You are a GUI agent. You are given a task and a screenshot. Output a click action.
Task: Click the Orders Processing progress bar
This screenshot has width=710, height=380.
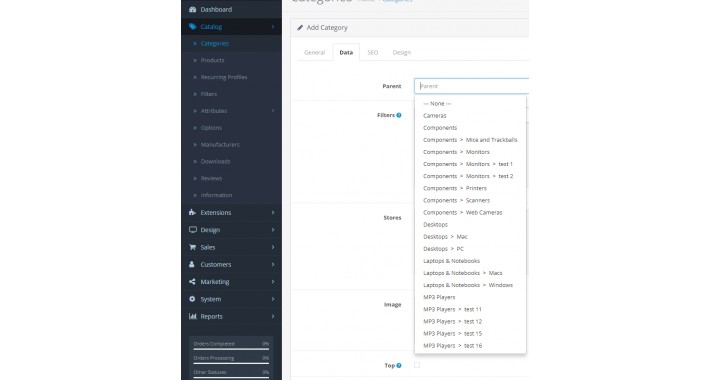(231, 363)
